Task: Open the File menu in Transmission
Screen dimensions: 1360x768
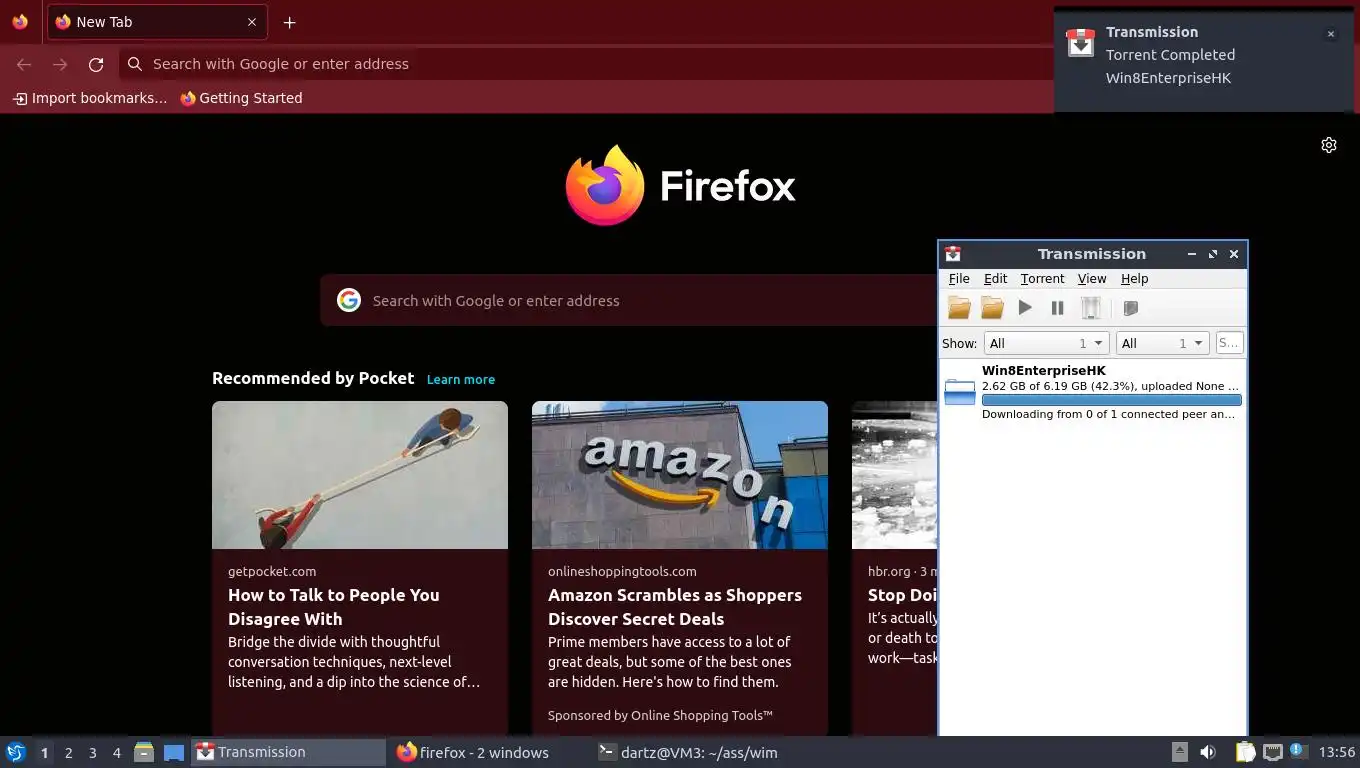Action: coord(959,279)
